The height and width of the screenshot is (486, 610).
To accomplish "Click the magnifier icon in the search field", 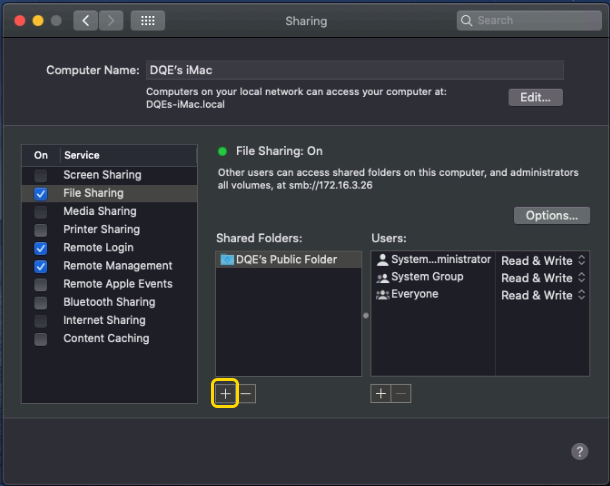I will click(466, 20).
